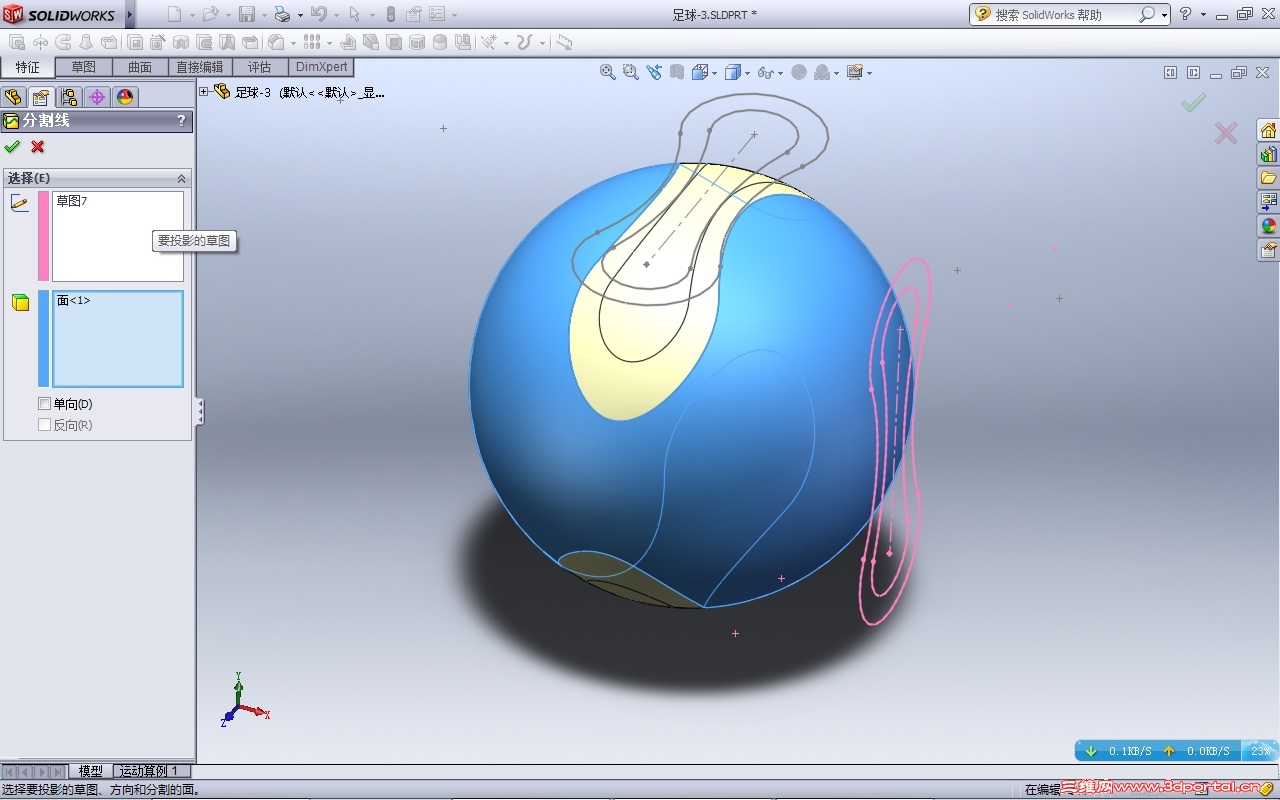Open the Print dropdown arrow

300,15
